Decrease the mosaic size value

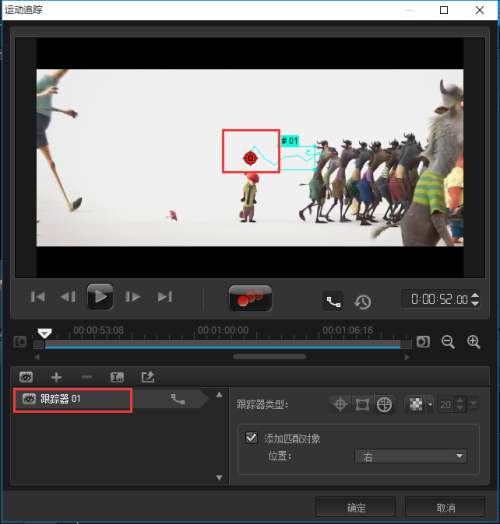(460, 408)
